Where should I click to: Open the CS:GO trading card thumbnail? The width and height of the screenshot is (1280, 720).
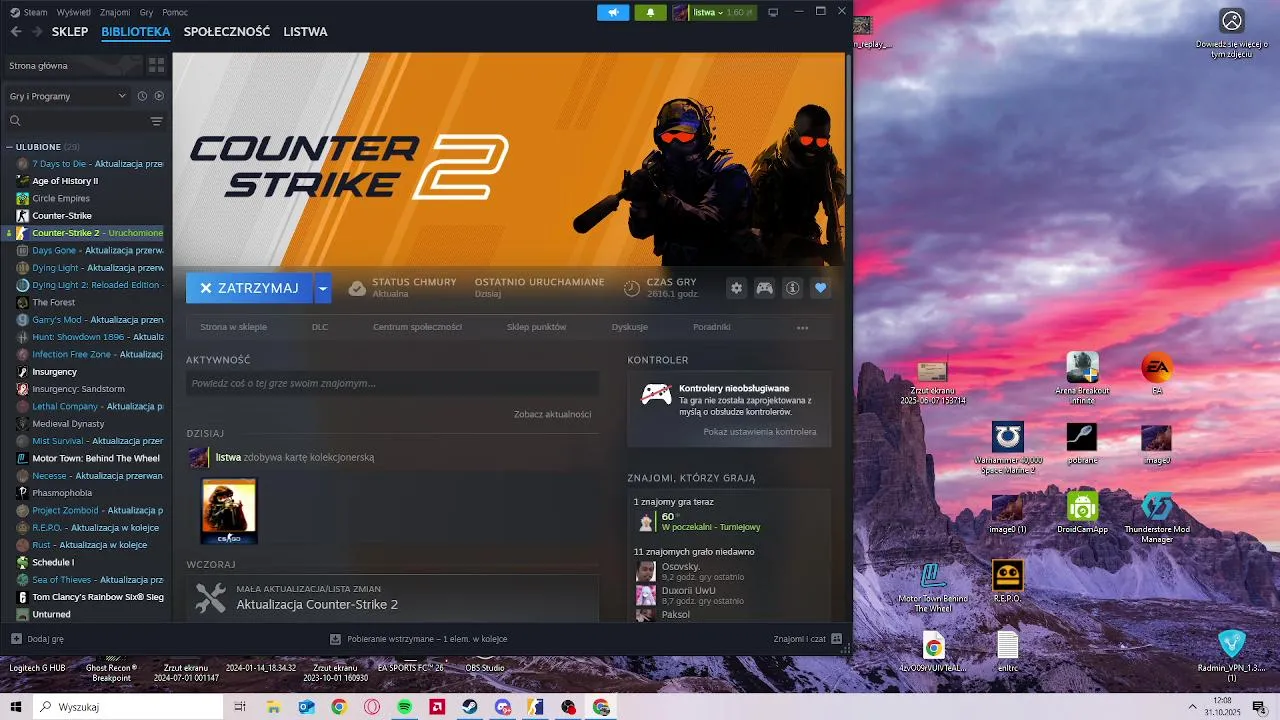(x=229, y=511)
